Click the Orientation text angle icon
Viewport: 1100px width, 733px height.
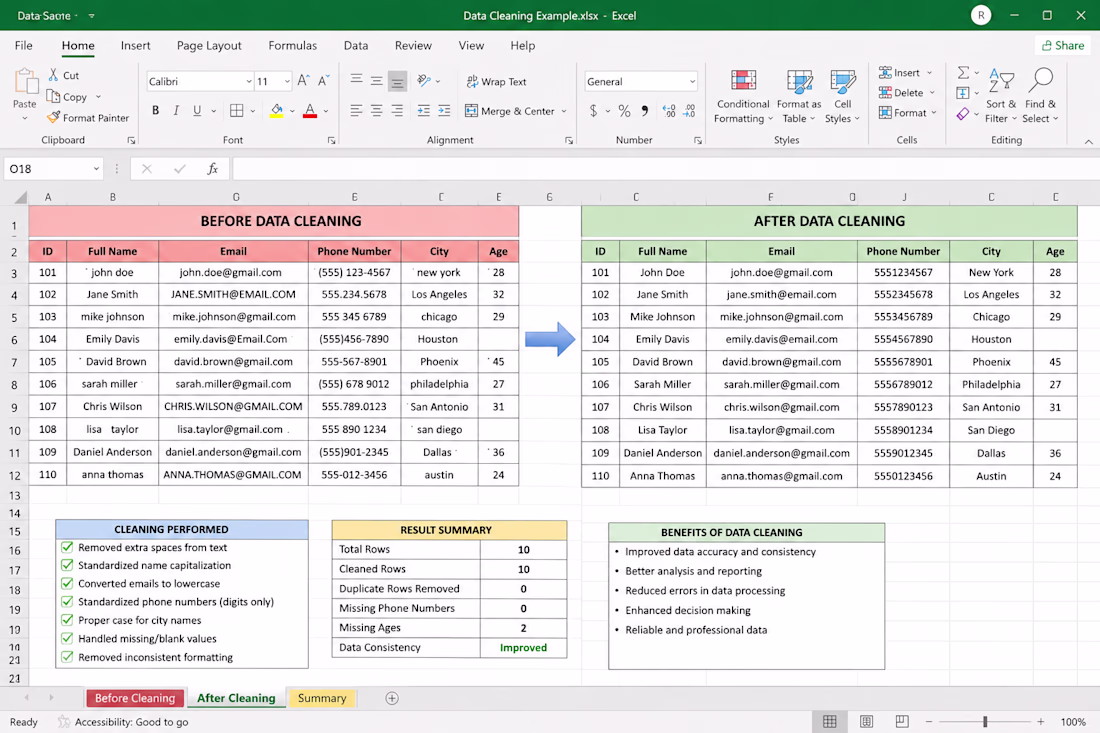pyautogui.click(x=424, y=81)
